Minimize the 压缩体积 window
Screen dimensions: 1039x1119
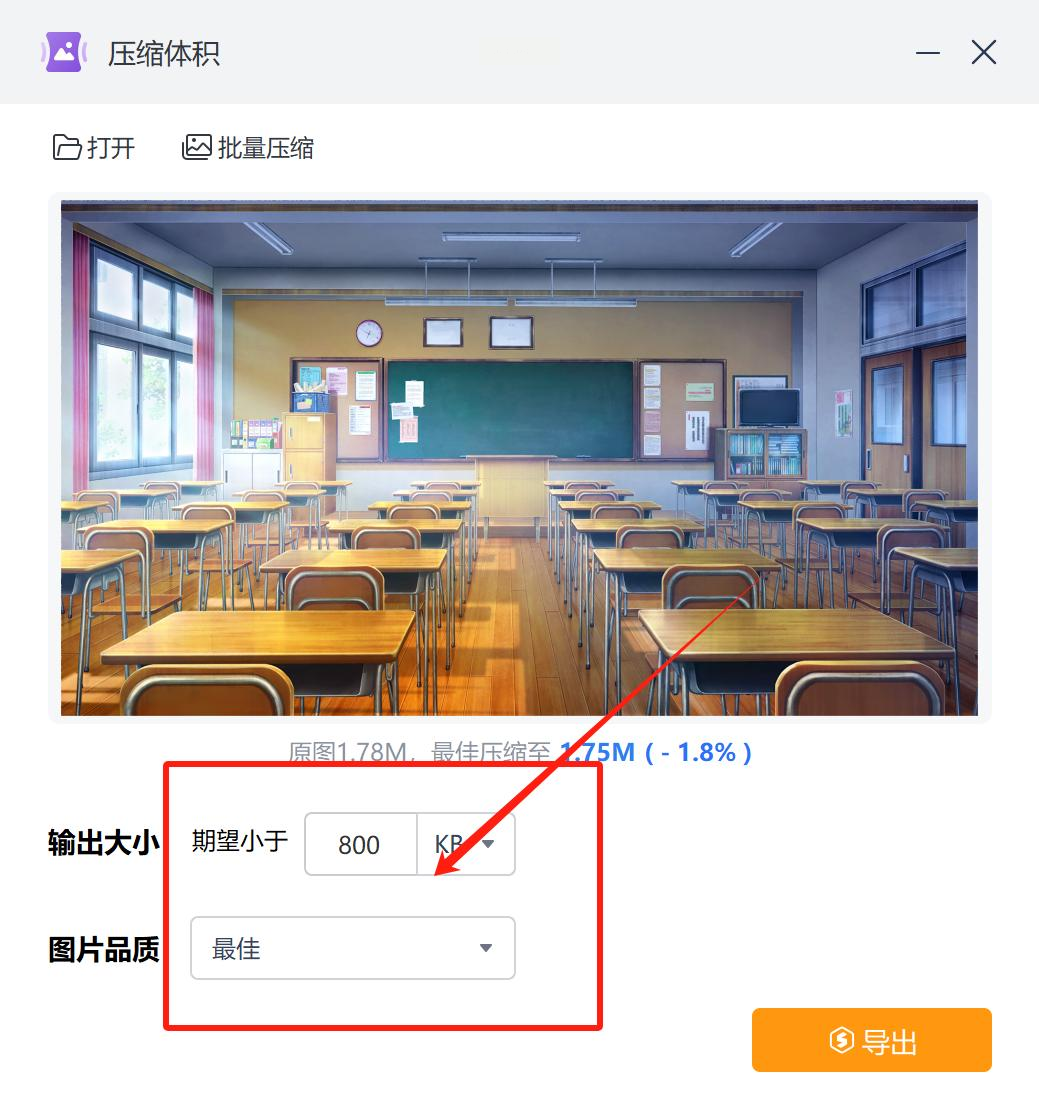(x=928, y=53)
